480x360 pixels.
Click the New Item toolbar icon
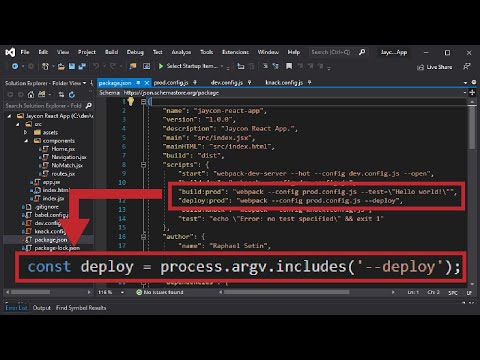pos(45,66)
